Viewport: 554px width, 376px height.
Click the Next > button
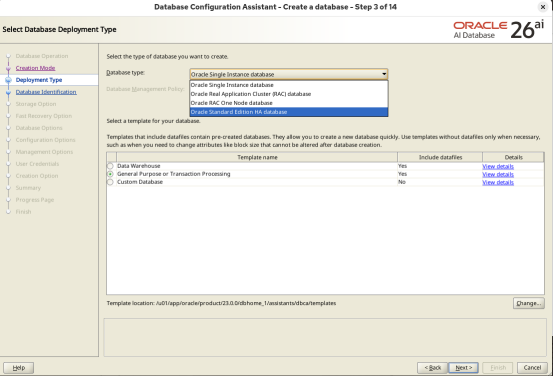pos(463,368)
